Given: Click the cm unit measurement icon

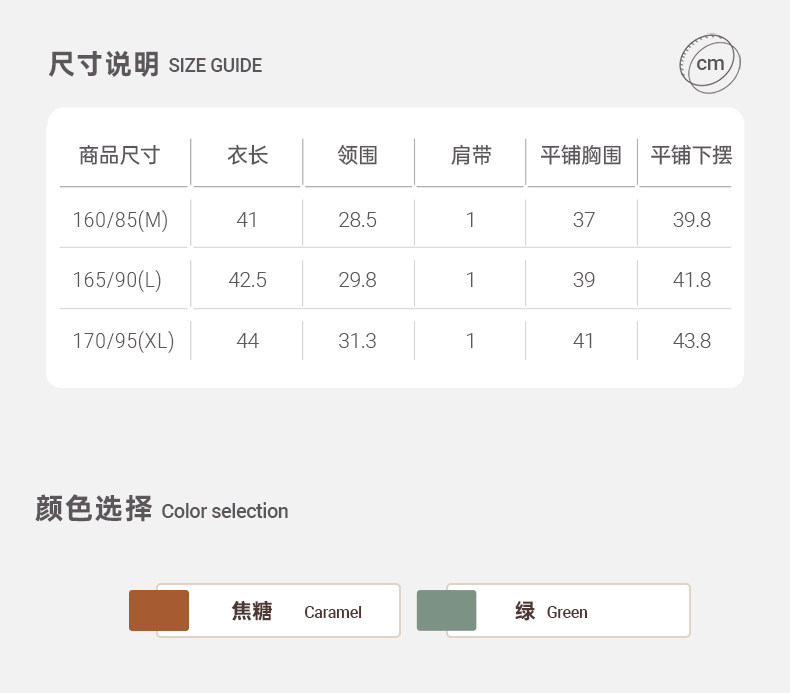Looking at the screenshot, I should click(710, 64).
